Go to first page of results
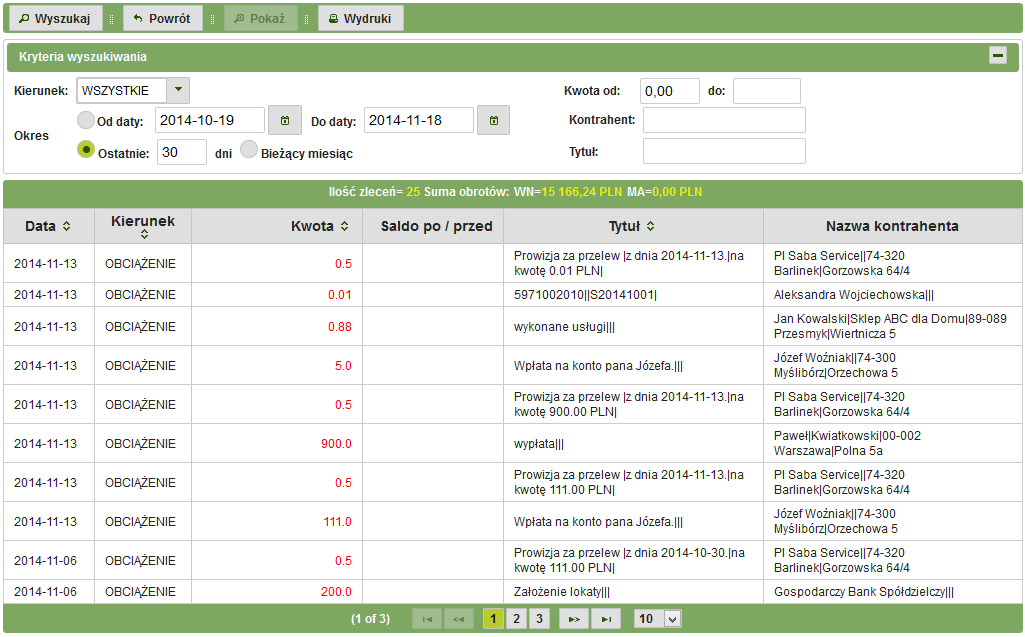This screenshot has width=1025, height=637. [427, 619]
